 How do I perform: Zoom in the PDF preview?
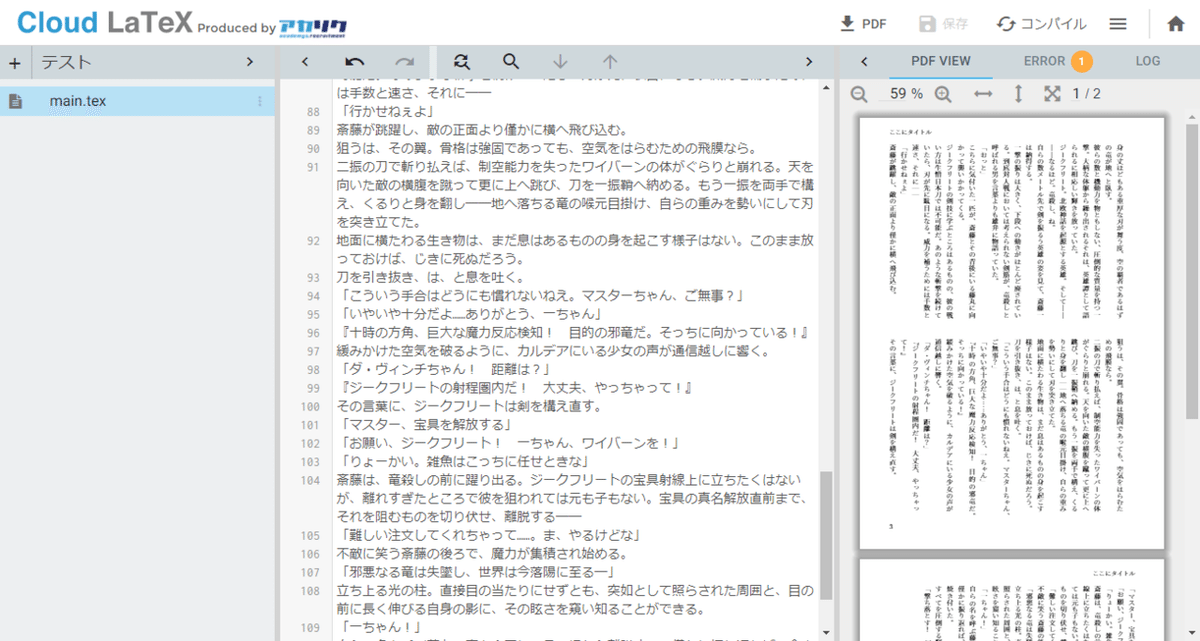[943, 94]
